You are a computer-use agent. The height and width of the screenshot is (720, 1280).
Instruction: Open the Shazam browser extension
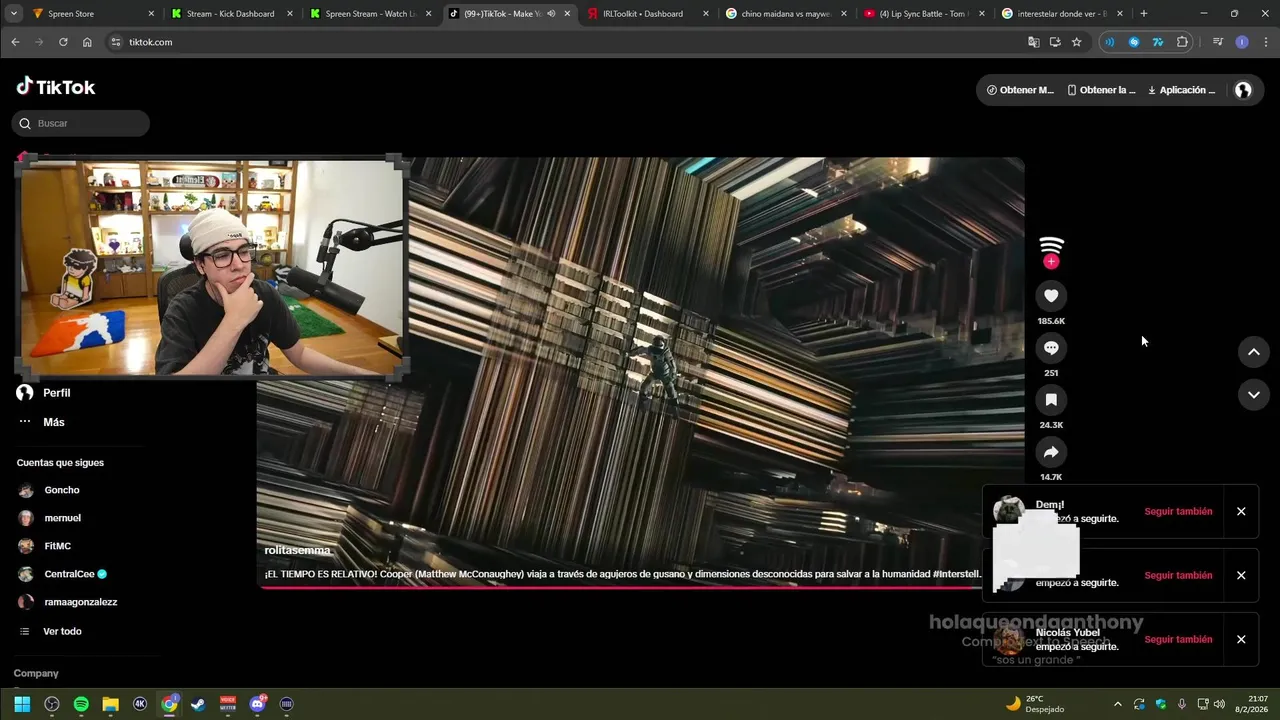click(x=1133, y=42)
